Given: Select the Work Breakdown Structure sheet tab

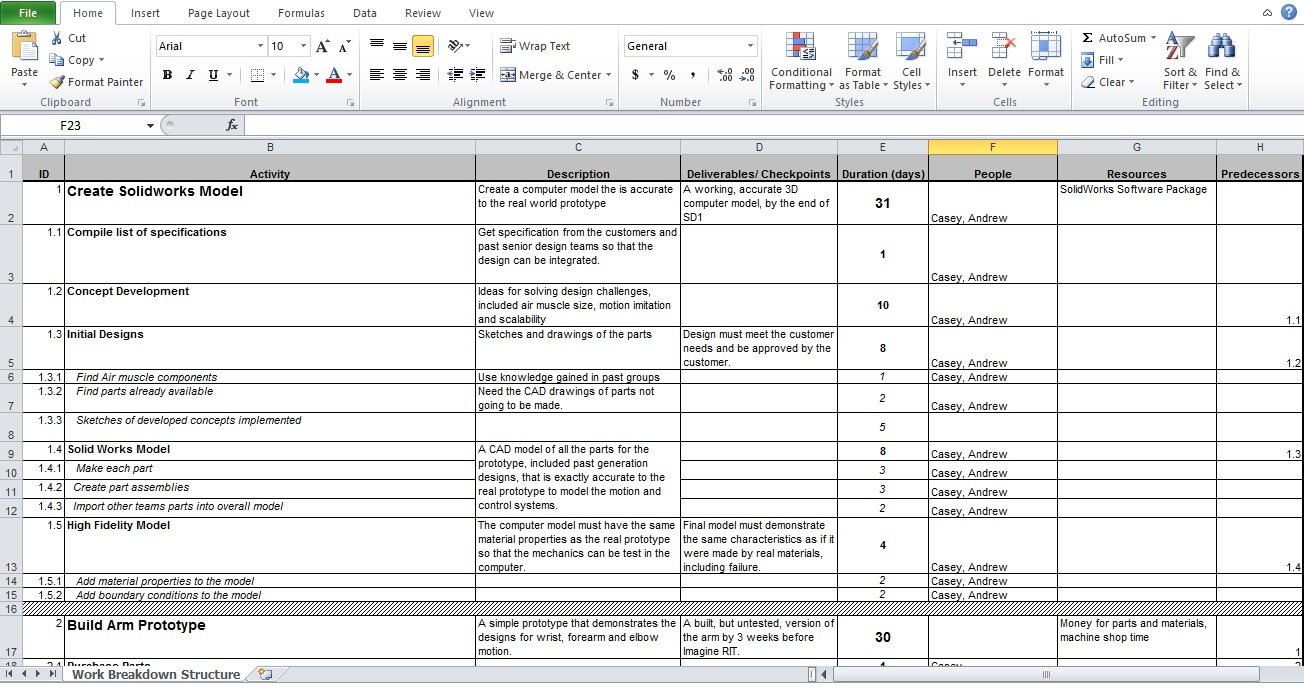Looking at the screenshot, I should [x=156, y=674].
